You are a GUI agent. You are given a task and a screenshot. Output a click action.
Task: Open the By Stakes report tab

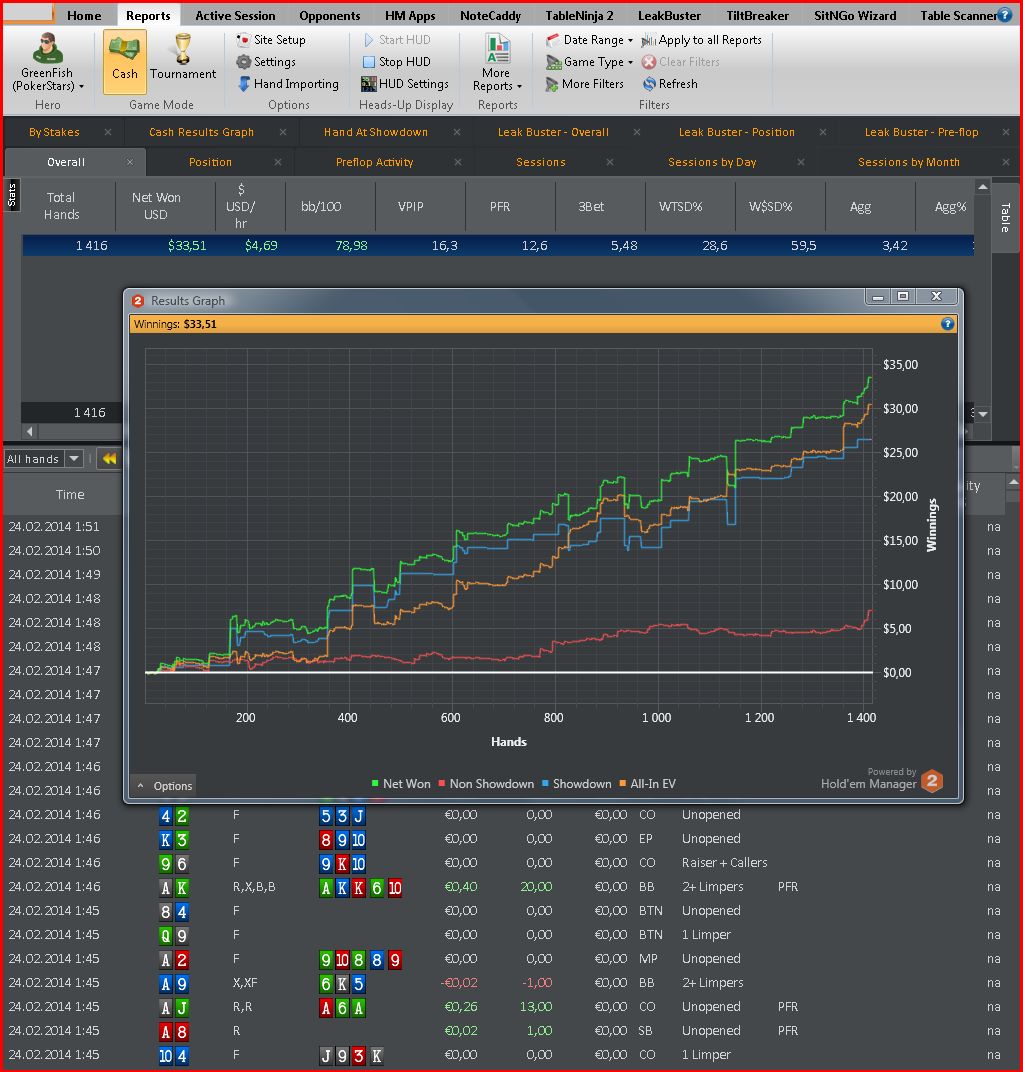tap(54, 132)
